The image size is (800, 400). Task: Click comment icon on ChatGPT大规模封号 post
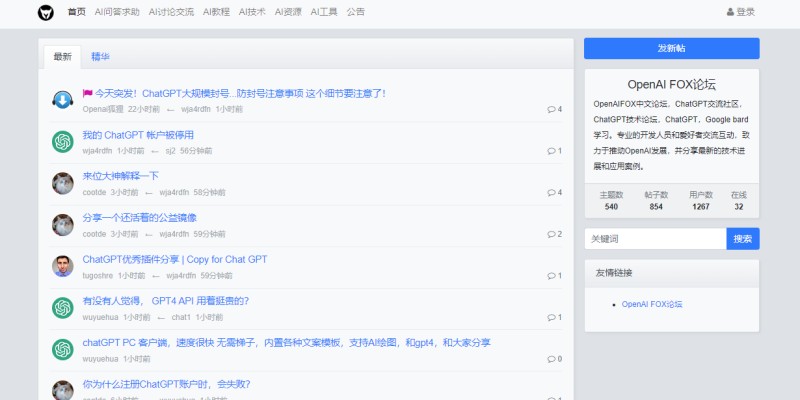551,109
